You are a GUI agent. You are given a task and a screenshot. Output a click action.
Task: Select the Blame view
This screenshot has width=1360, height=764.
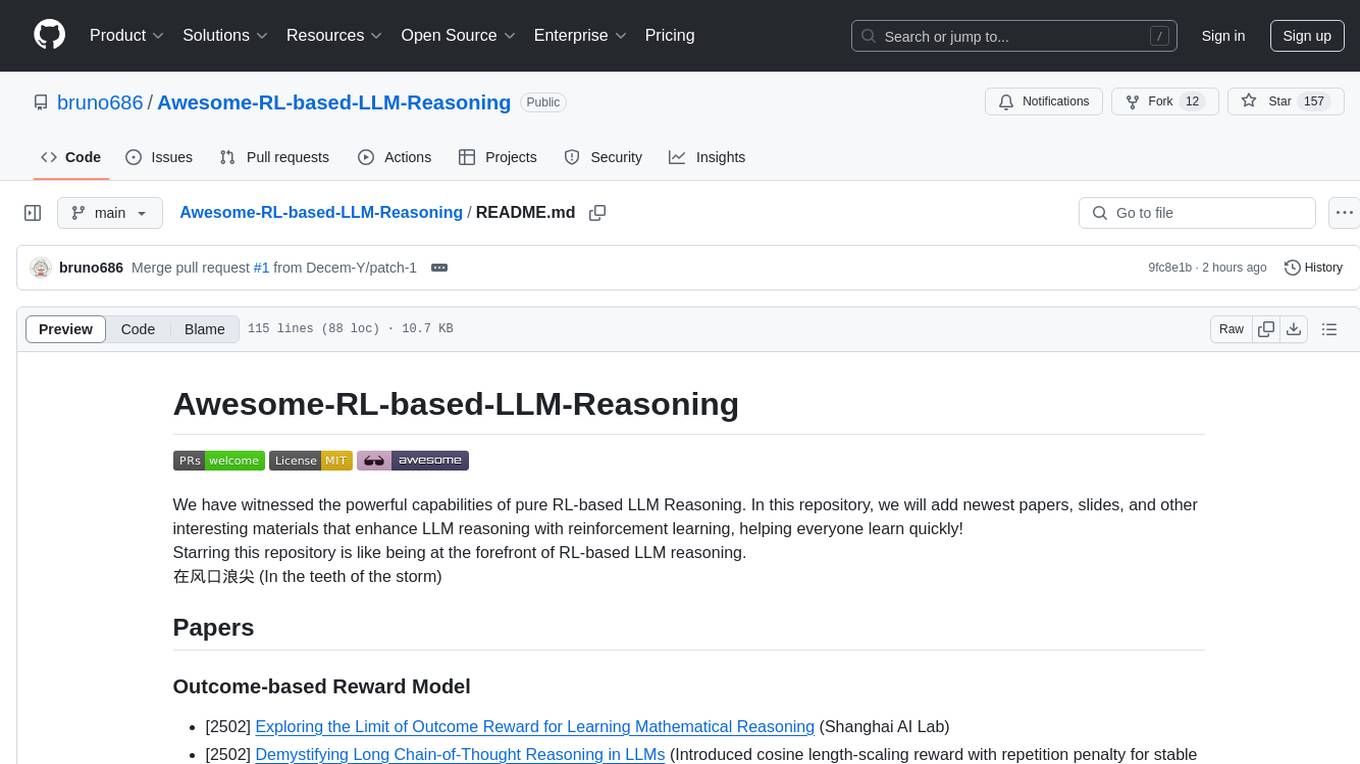coord(204,329)
